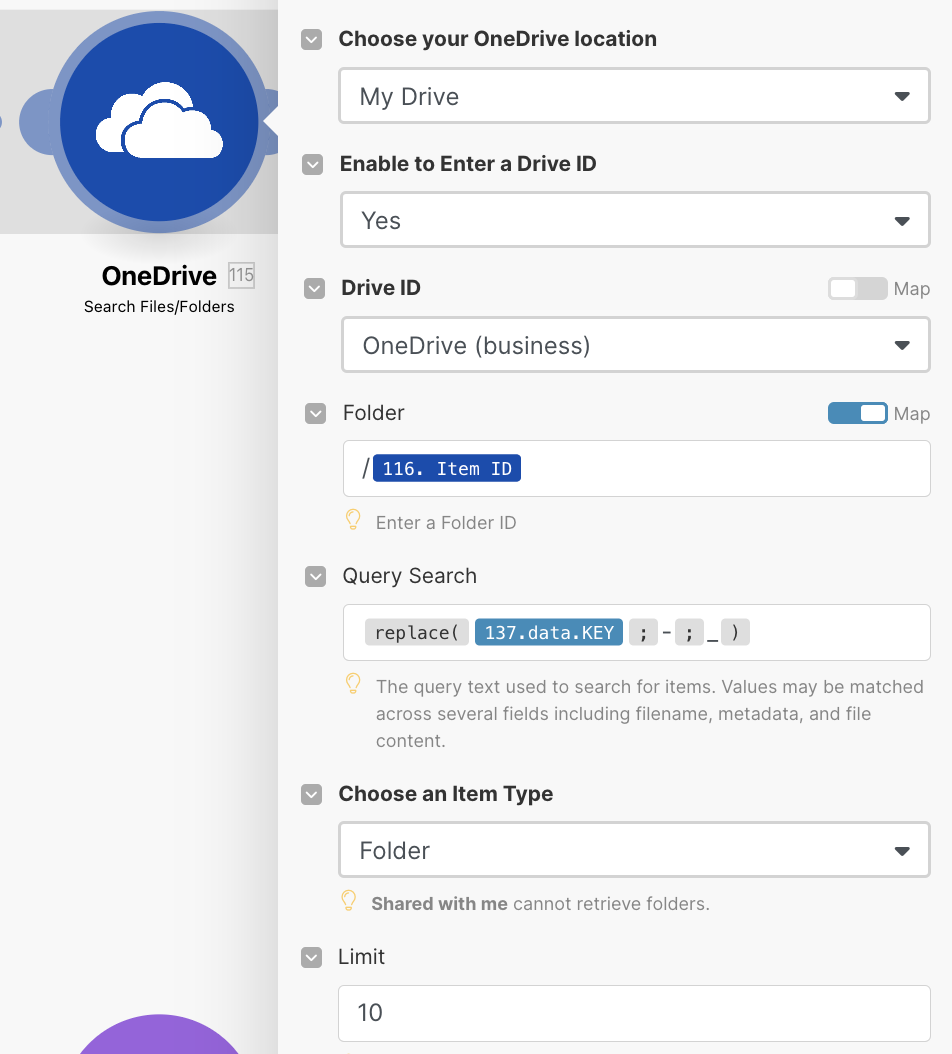The height and width of the screenshot is (1054, 952).
Task: Click the Query Search label
Action: coord(409,576)
